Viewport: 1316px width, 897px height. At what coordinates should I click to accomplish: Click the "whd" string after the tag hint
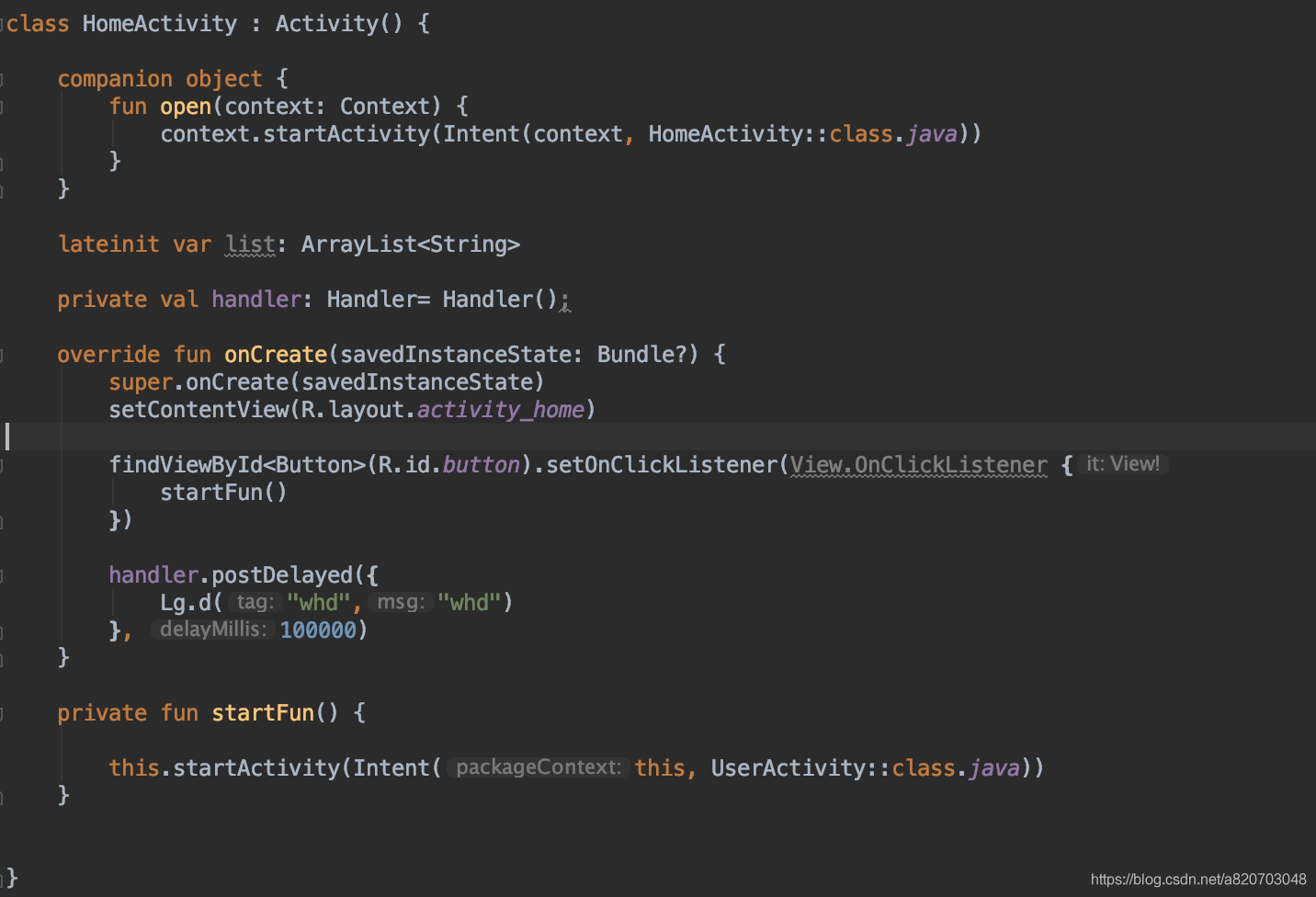[x=319, y=603]
